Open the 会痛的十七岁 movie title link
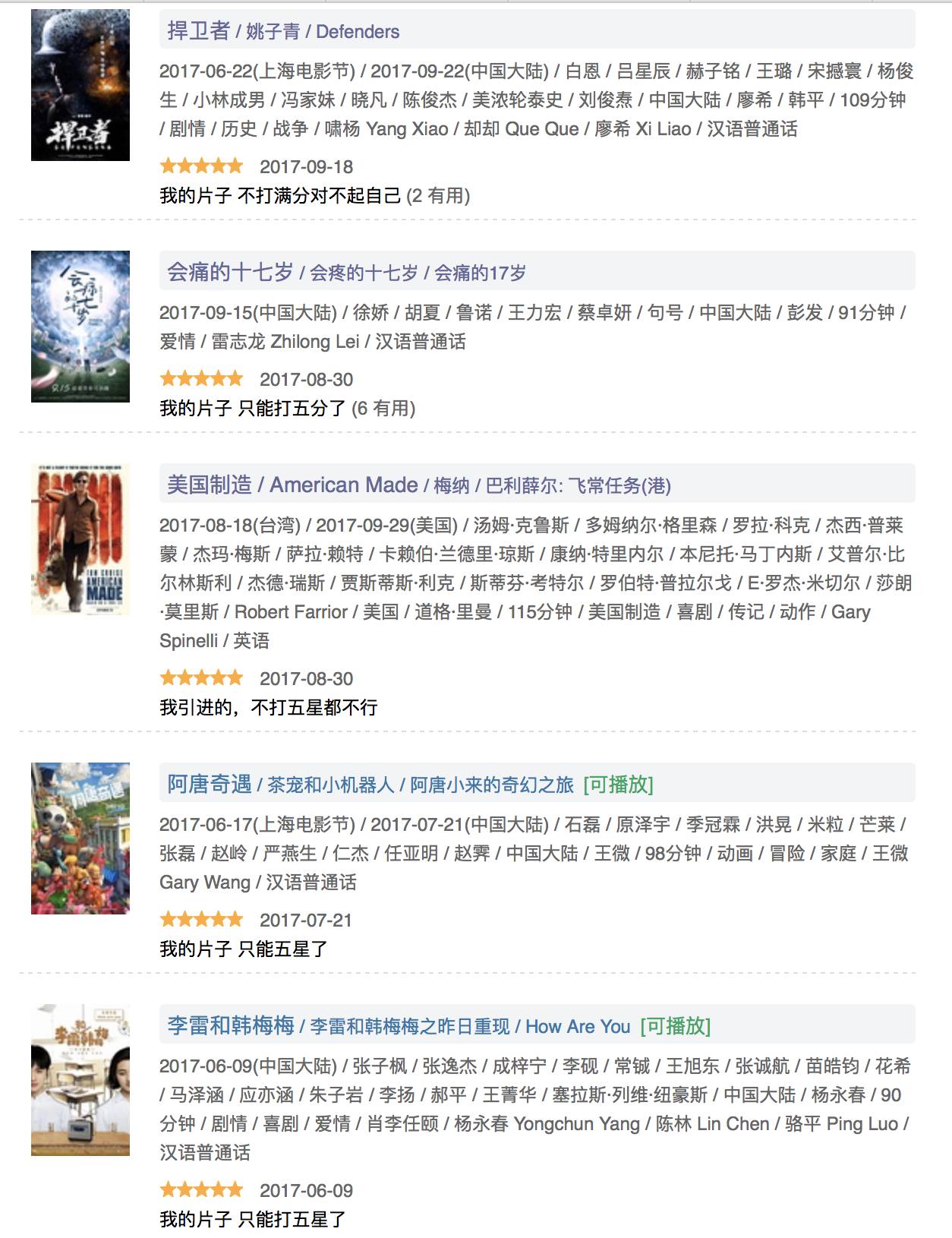Image resolution: width=952 pixels, height=1238 pixels. [x=346, y=272]
